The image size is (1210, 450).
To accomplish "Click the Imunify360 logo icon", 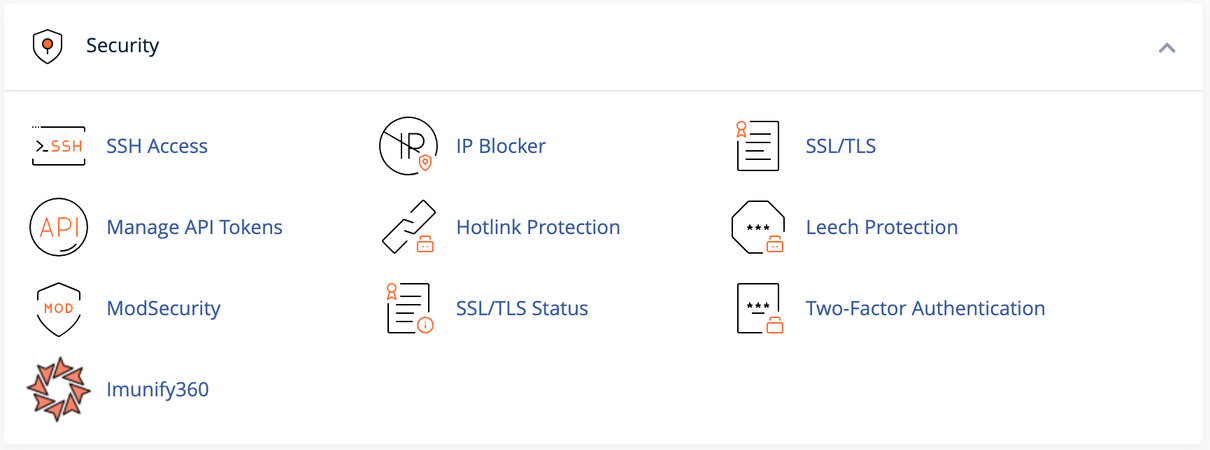I will coord(59,389).
